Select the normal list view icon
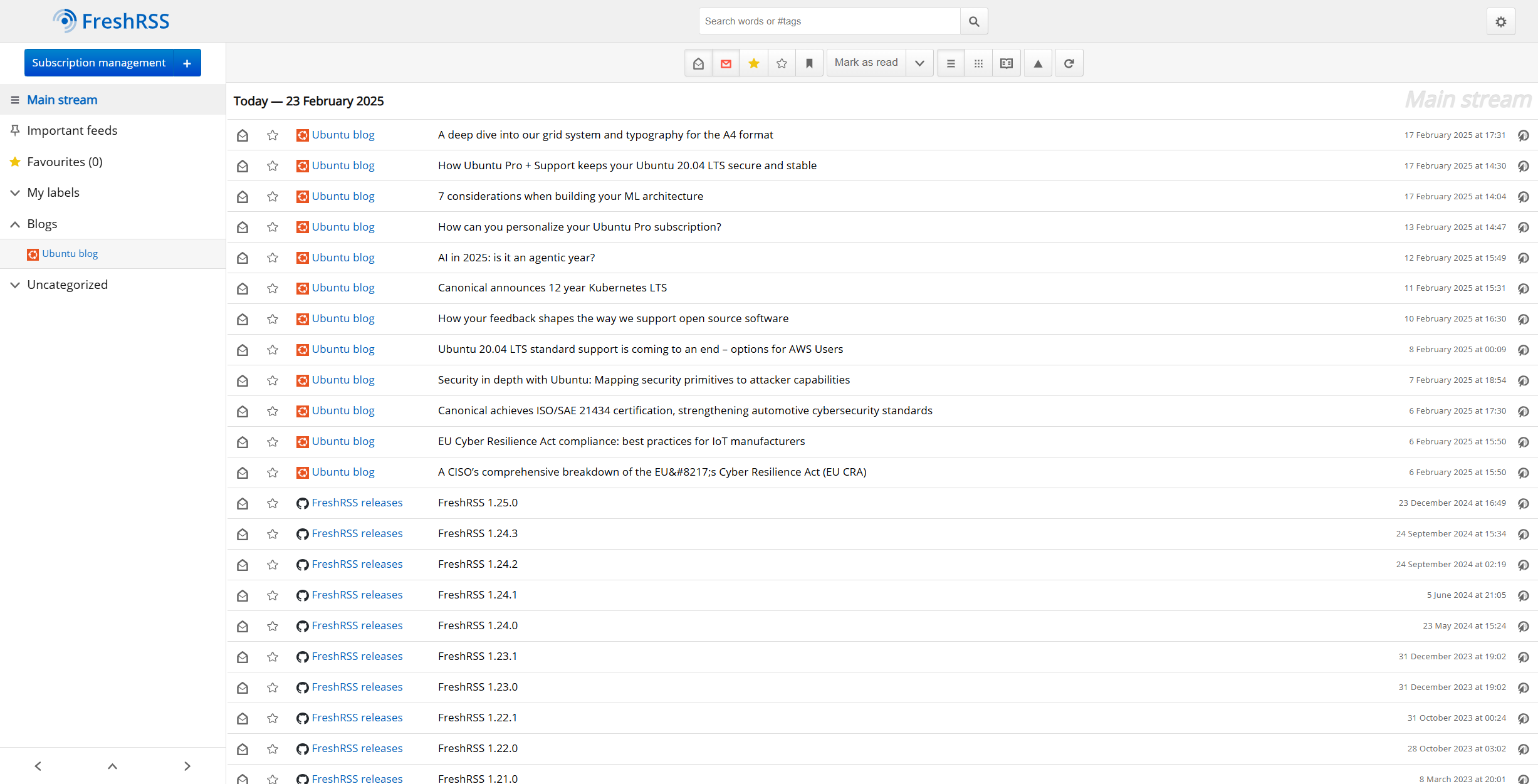1538x784 pixels. (950, 63)
